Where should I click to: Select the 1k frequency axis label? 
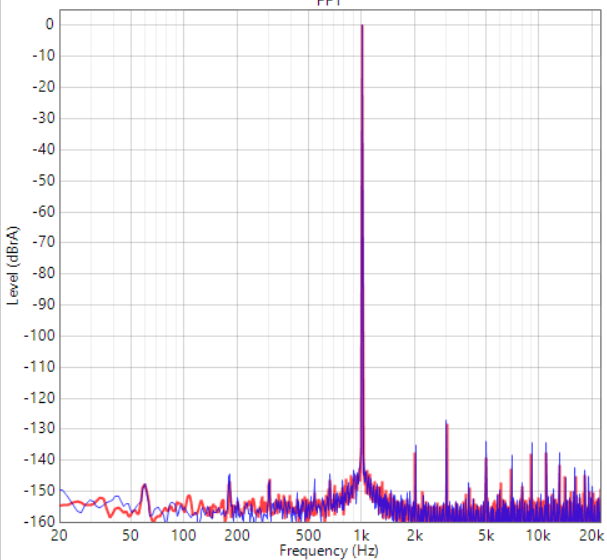(x=361, y=536)
